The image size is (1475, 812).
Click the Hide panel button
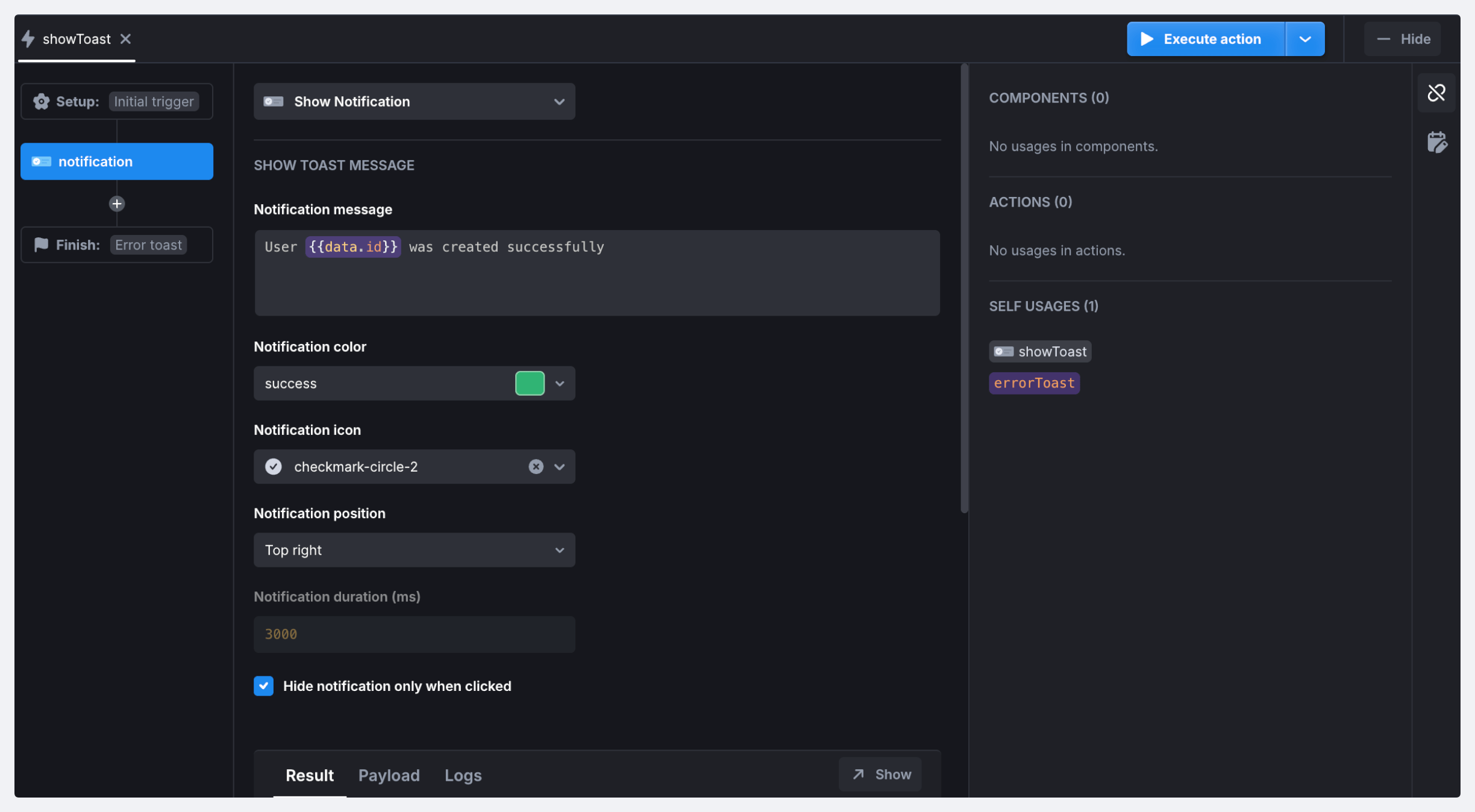(x=1402, y=39)
